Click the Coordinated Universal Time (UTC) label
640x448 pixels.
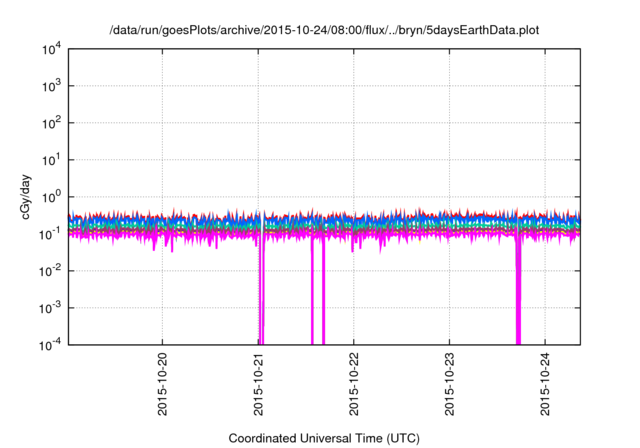coord(324,438)
